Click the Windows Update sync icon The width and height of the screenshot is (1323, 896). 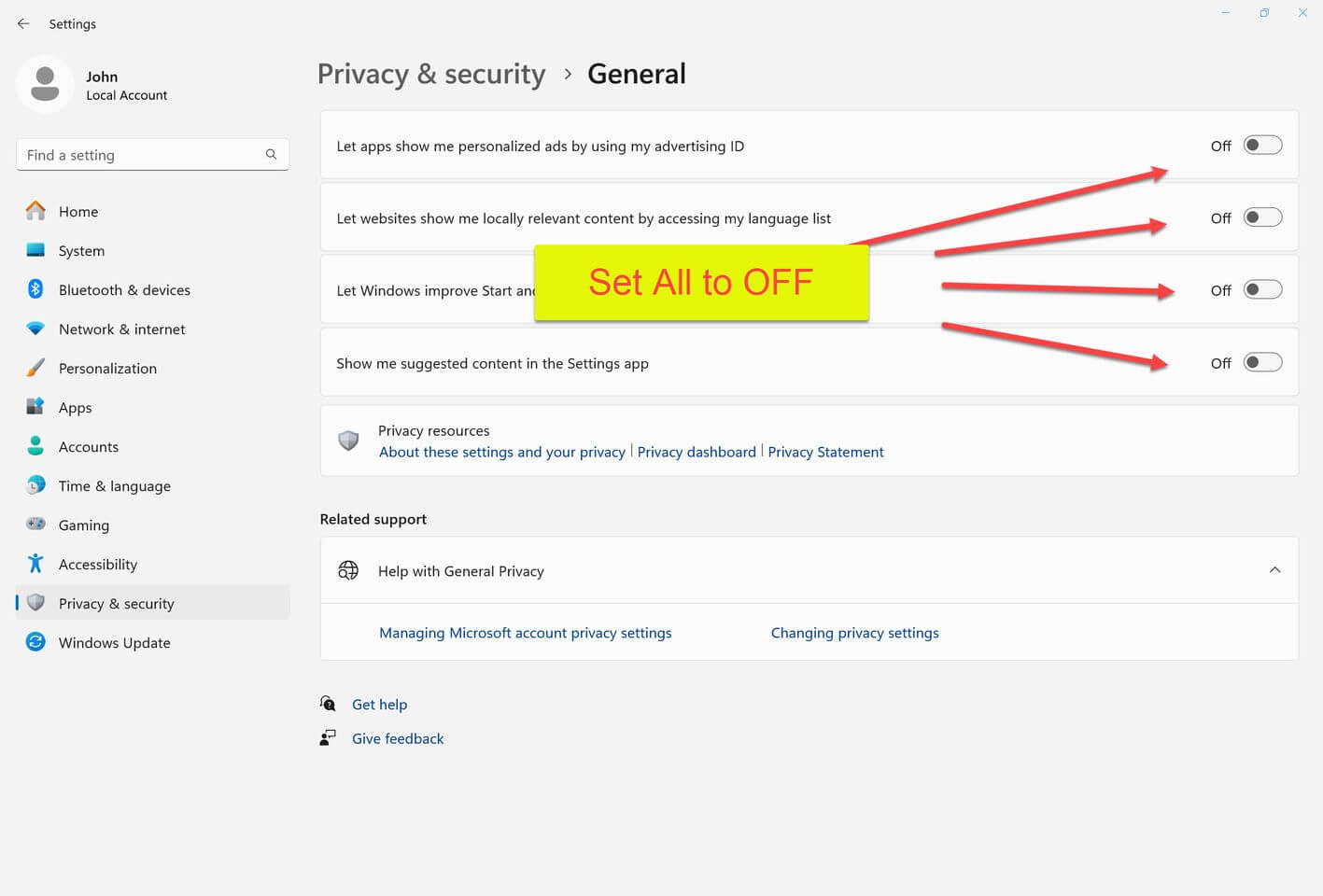click(35, 642)
